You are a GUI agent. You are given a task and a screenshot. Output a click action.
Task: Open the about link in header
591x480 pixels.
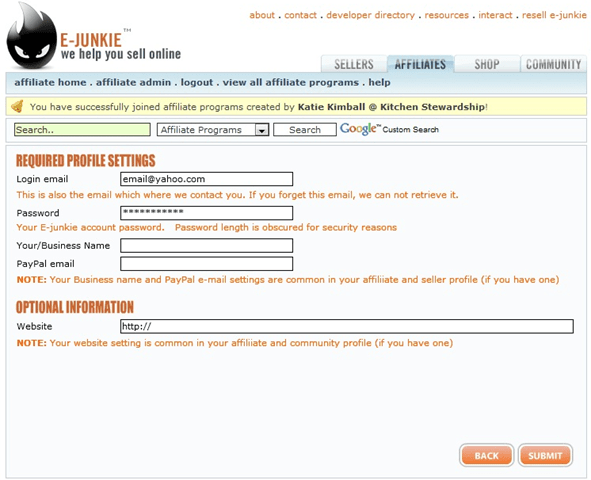[262, 15]
